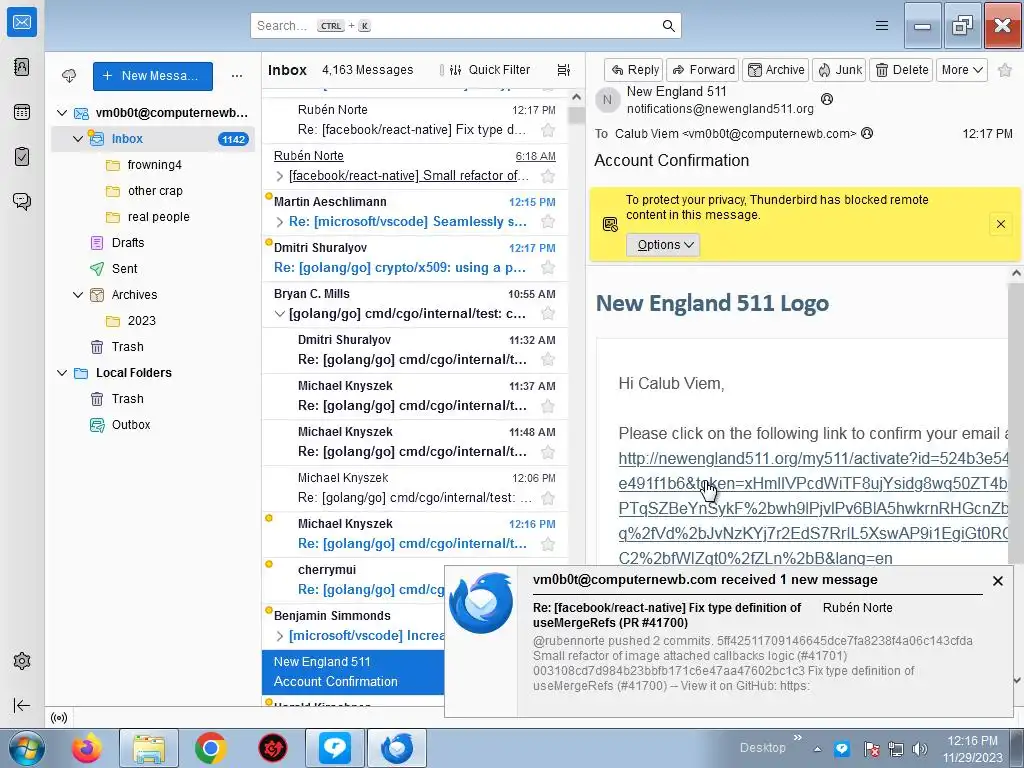This screenshot has width=1024, height=768.
Task: Open Chrome from the taskbar
Action: click(x=210, y=748)
